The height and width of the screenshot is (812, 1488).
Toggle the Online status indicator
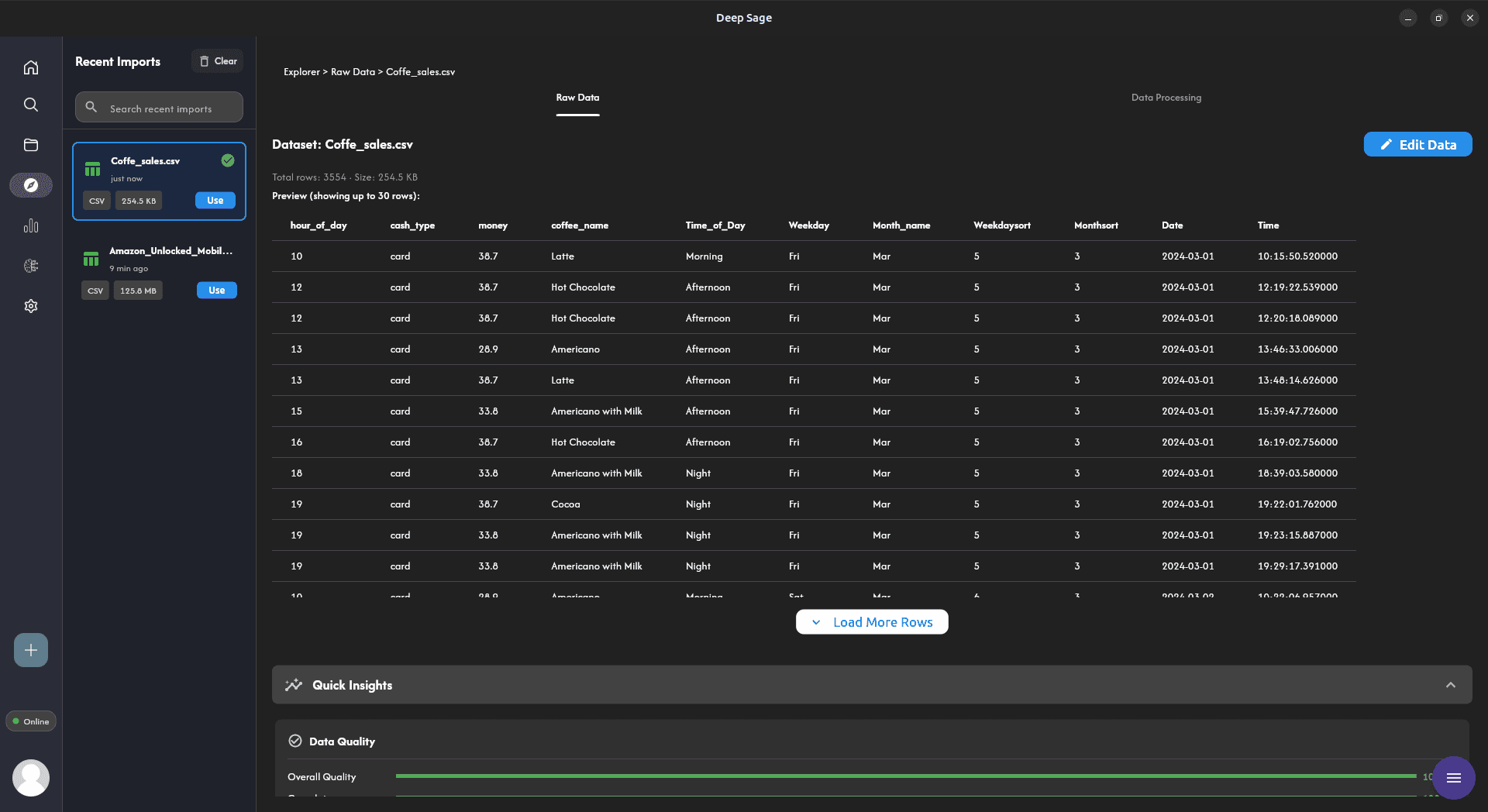pos(31,721)
